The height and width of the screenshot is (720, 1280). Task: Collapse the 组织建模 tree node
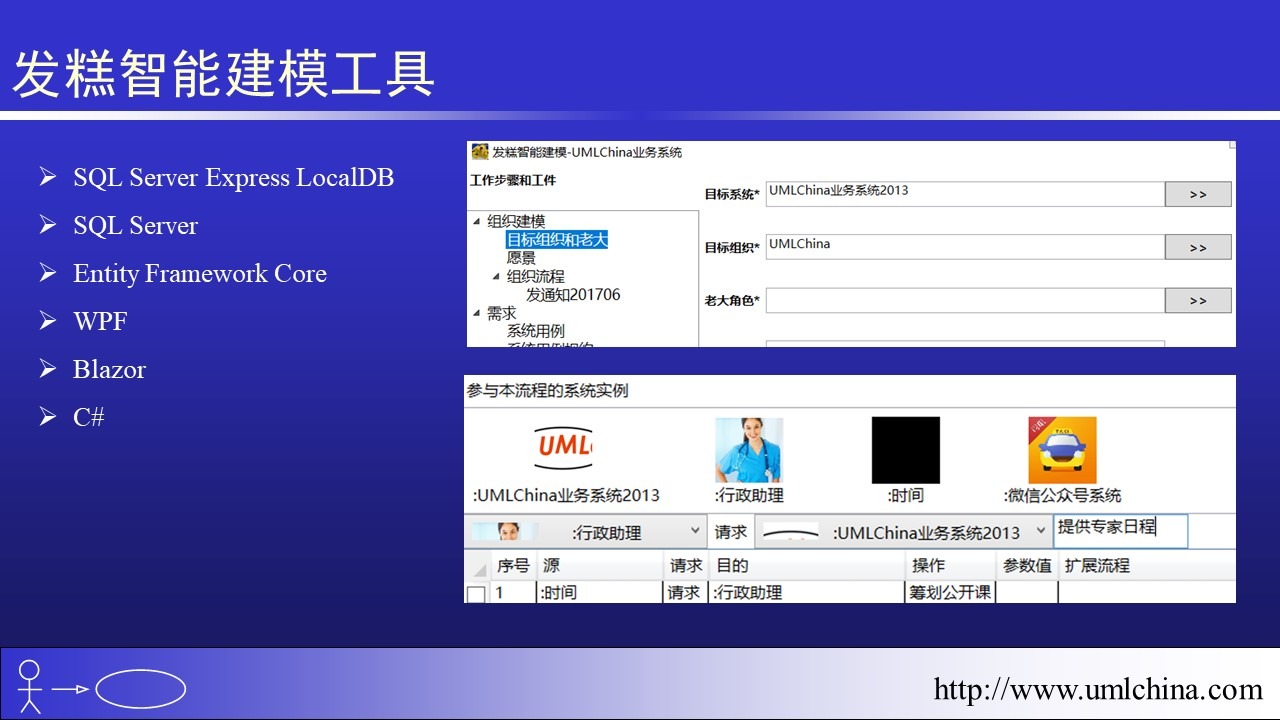pos(477,222)
